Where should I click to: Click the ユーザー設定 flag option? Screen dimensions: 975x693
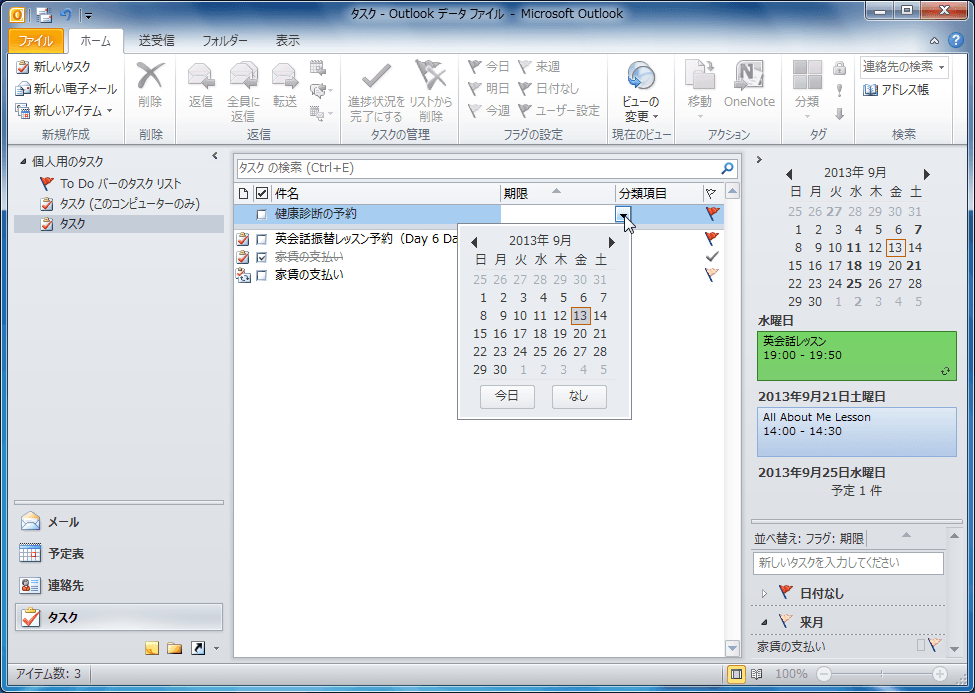(559, 111)
